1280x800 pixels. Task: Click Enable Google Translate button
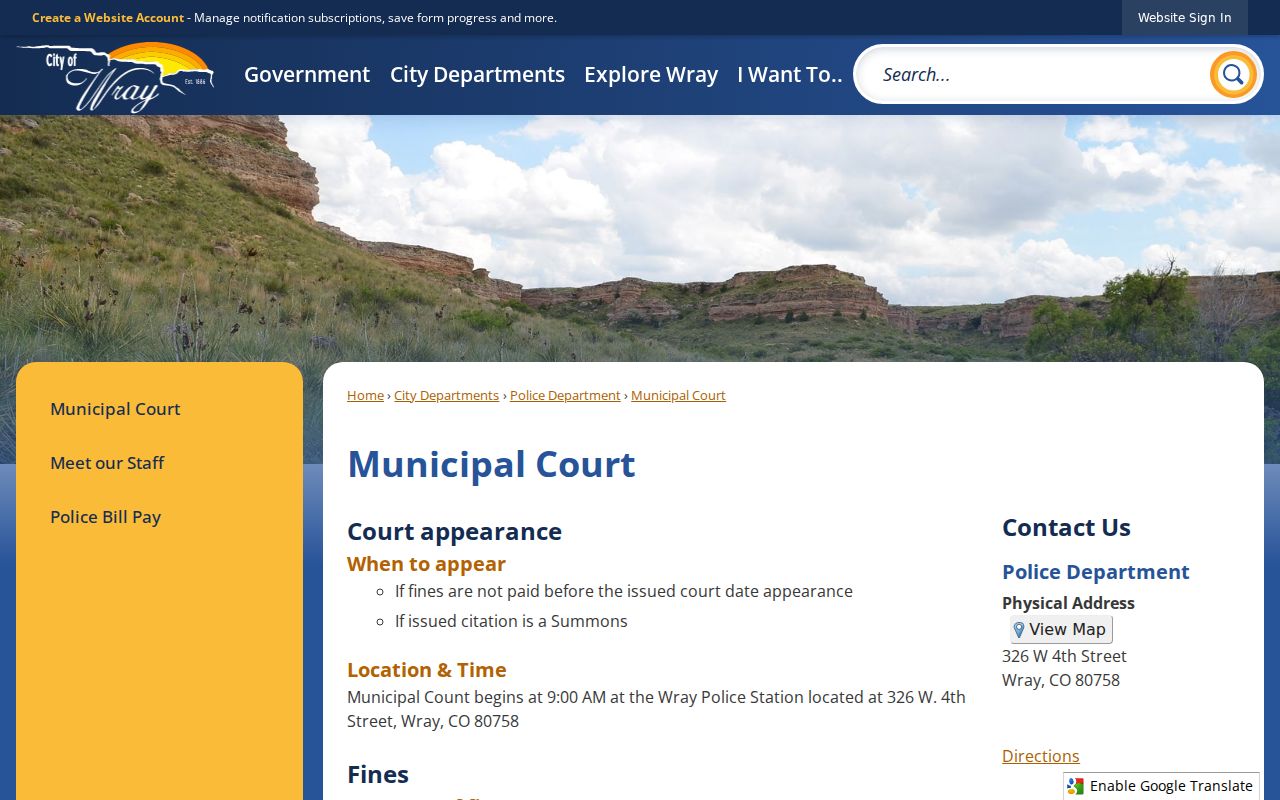[1161, 786]
